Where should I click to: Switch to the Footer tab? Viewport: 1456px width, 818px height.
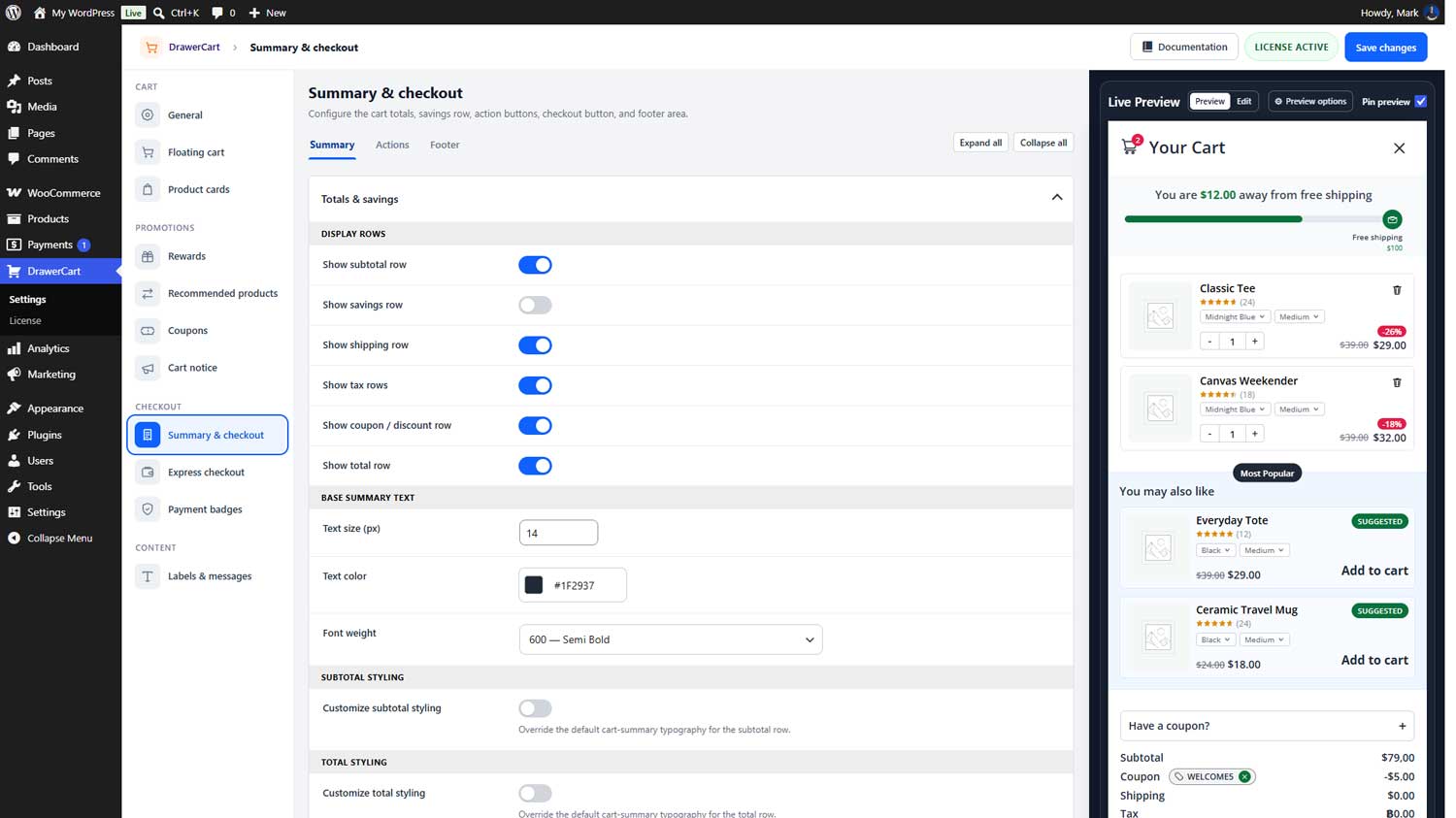(445, 145)
